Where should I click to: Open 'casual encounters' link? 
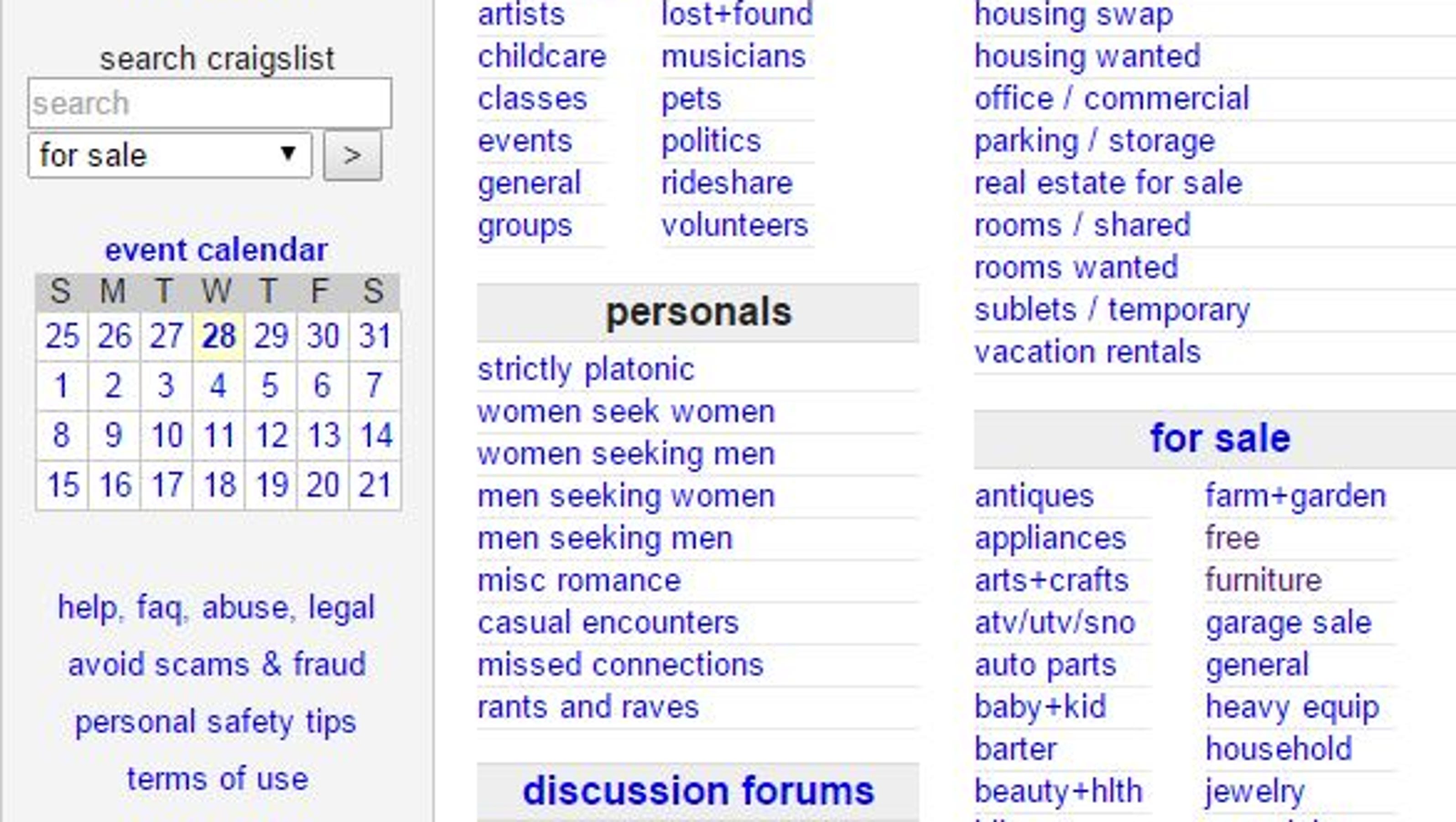[608, 623]
